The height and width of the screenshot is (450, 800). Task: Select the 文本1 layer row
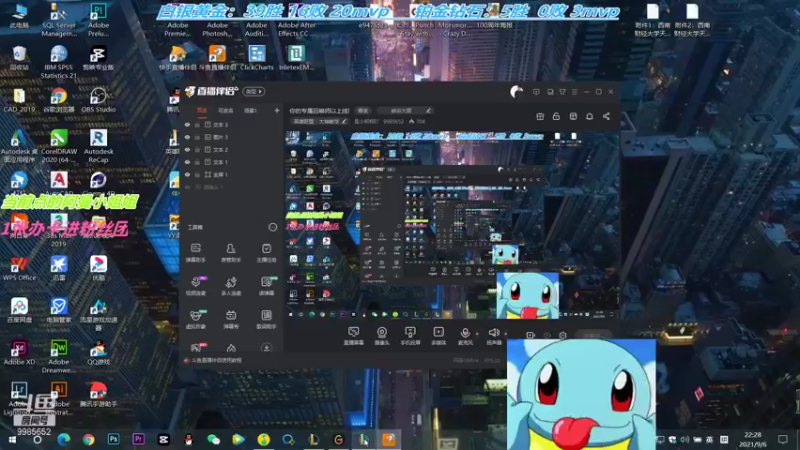pos(232,162)
